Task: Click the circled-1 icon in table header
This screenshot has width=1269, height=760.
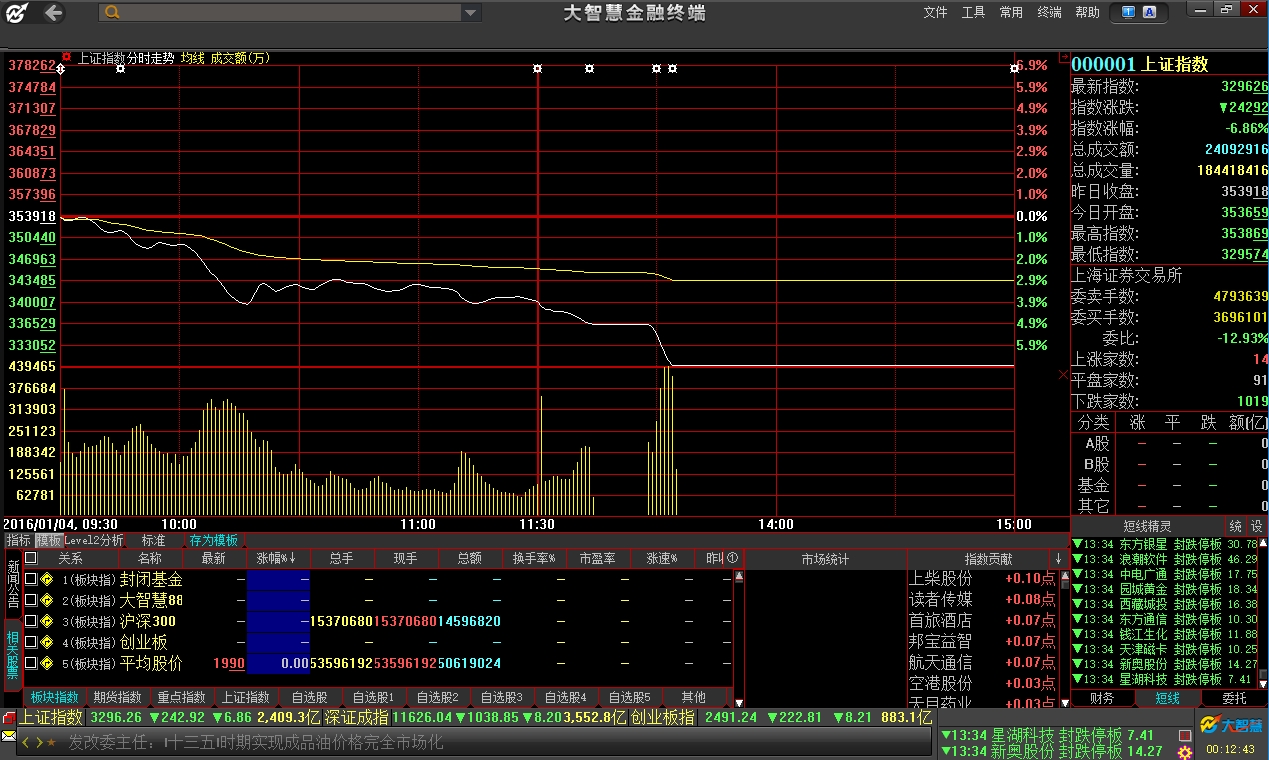Action: point(732,558)
